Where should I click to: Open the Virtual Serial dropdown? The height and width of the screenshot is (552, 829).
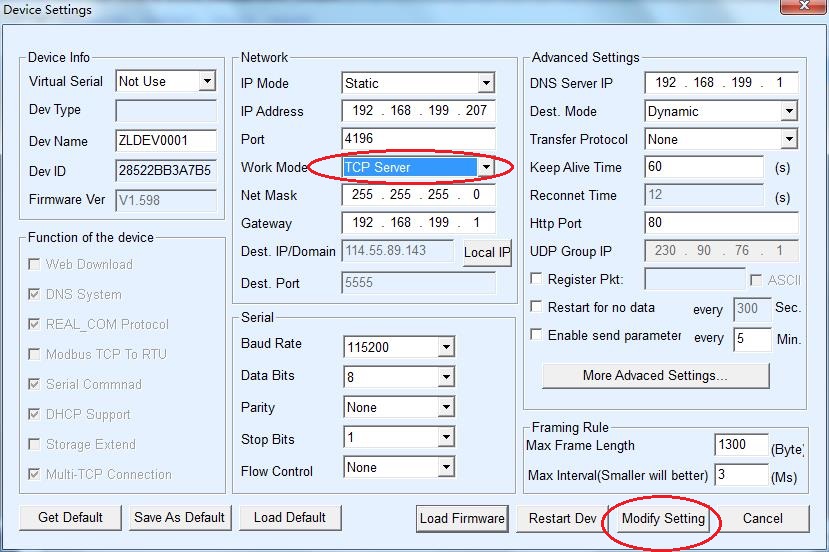pos(207,82)
